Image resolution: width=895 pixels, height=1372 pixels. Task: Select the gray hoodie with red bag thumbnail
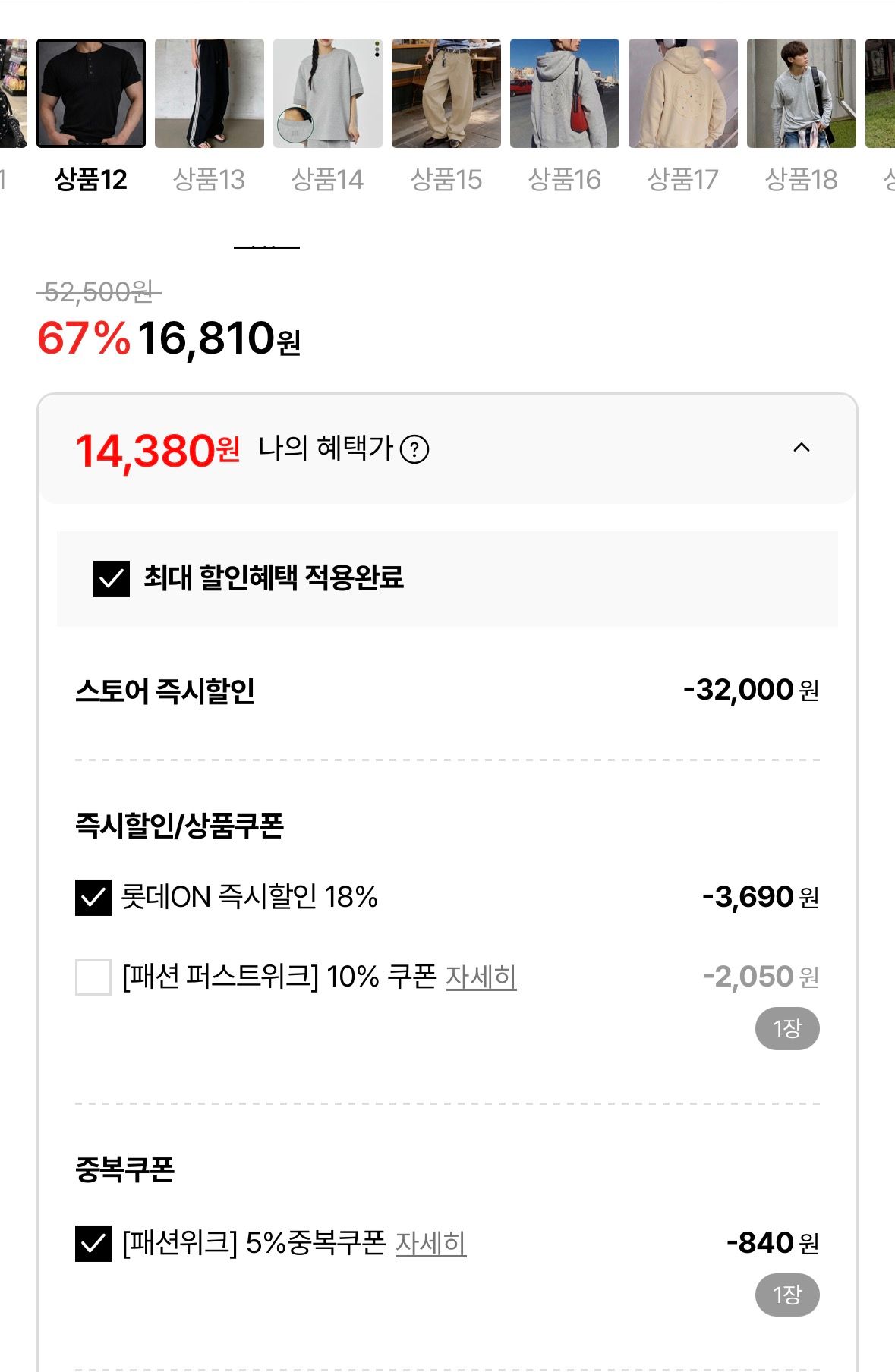point(565,93)
